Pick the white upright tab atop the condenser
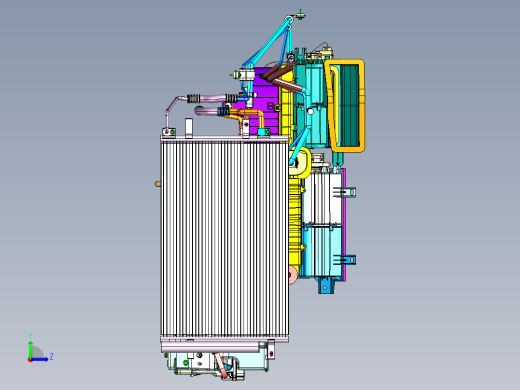 (189, 128)
